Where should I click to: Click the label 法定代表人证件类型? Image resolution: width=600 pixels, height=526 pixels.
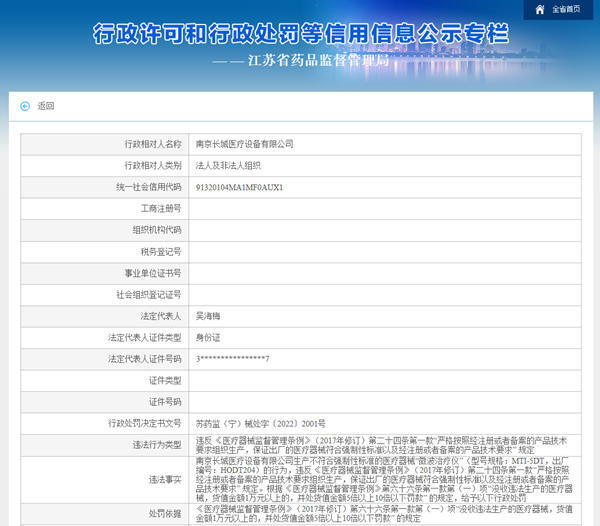coord(145,338)
